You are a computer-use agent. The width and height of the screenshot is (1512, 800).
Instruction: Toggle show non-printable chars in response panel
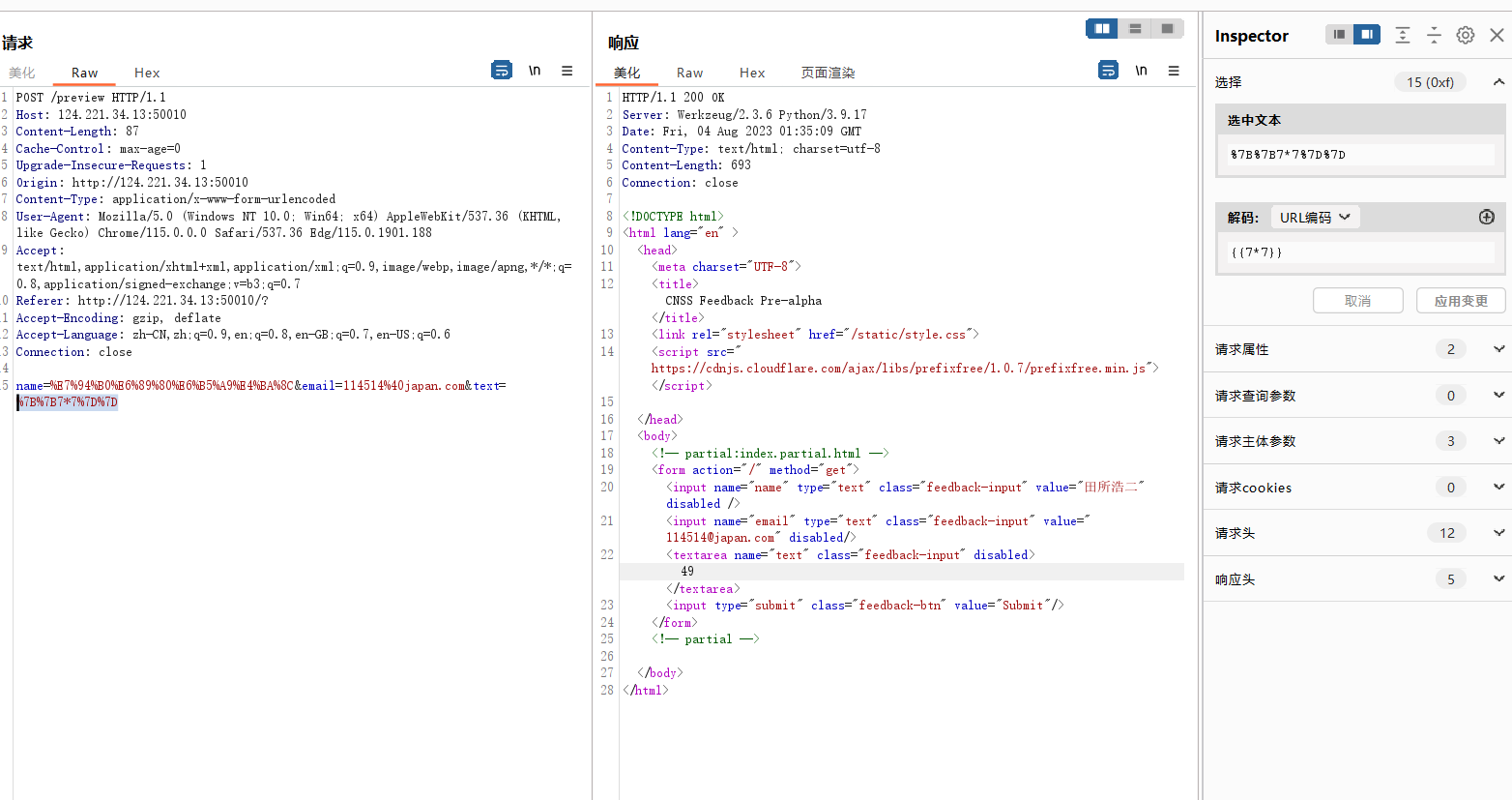pos(1142,71)
